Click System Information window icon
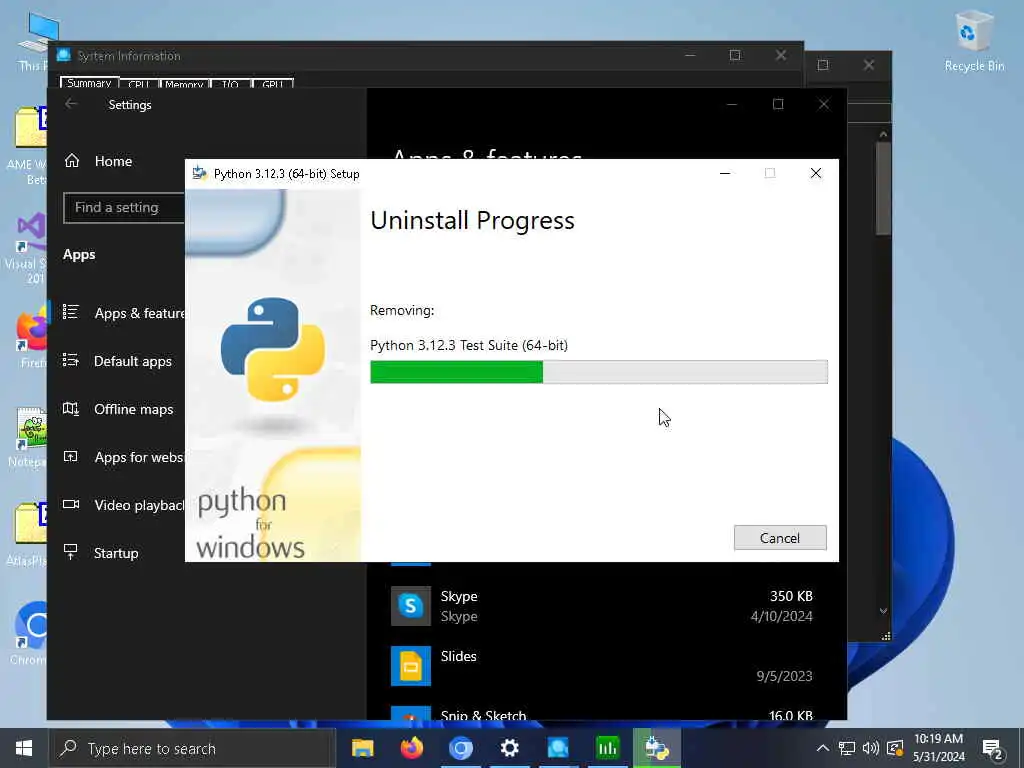The height and width of the screenshot is (768, 1024). click(x=63, y=56)
